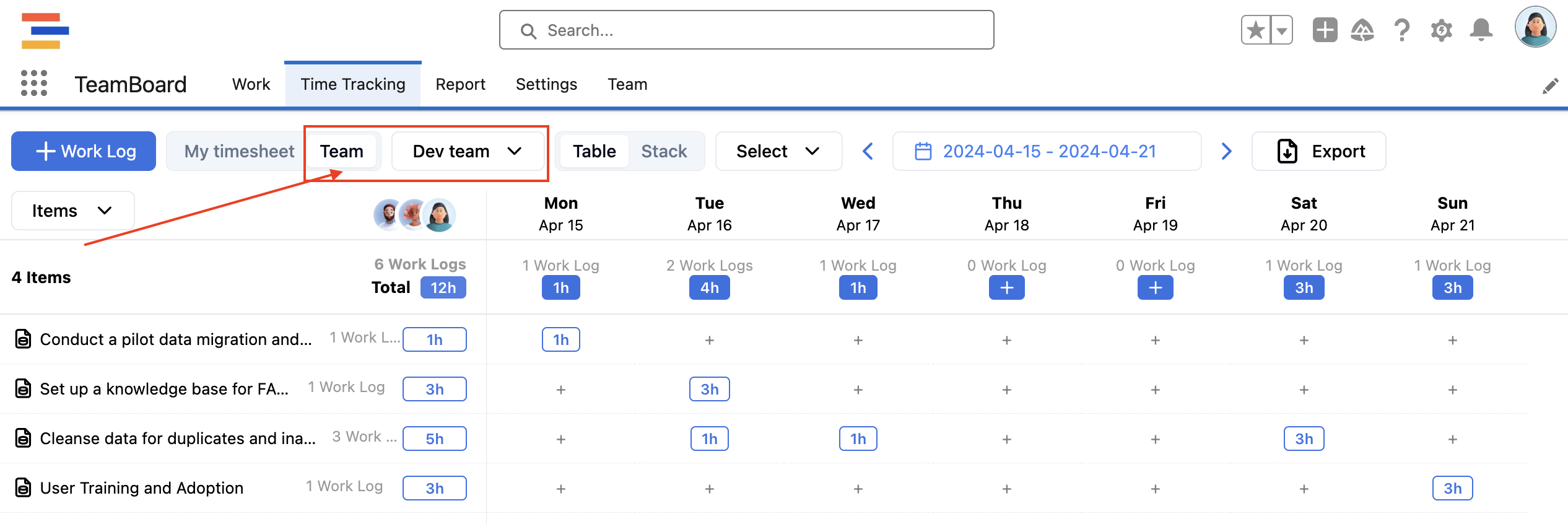Expand the Dev team dropdown
Image resolution: width=1568 pixels, height=524 pixels.
[468, 151]
